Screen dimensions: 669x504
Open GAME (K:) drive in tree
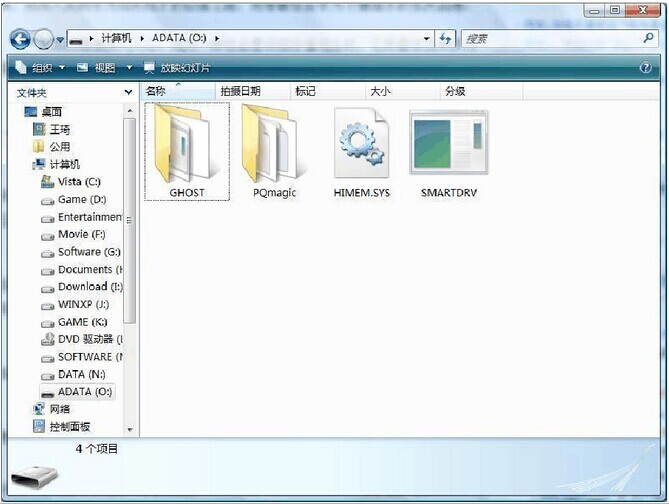point(83,322)
